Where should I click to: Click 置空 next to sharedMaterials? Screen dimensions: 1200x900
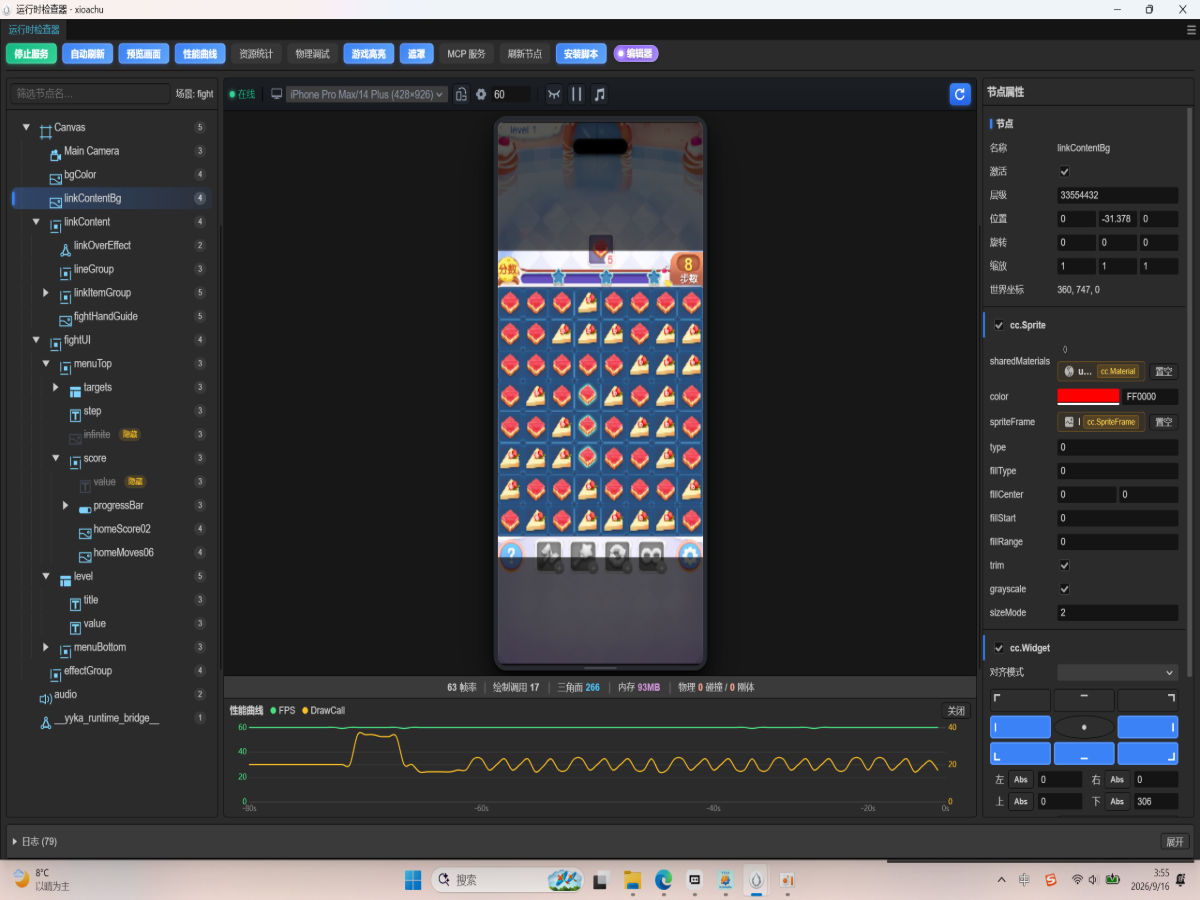pyautogui.click(x=1163, y=371)
